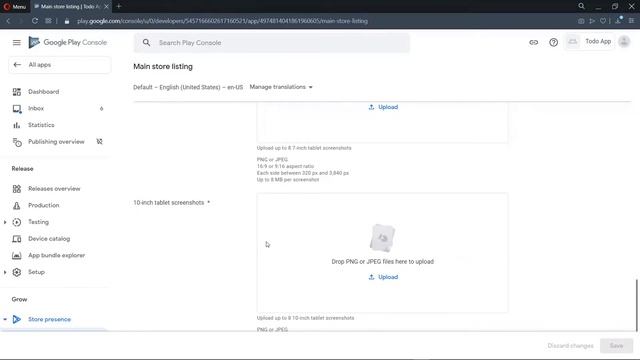Click the Search Play Console field

coord(271,42)
